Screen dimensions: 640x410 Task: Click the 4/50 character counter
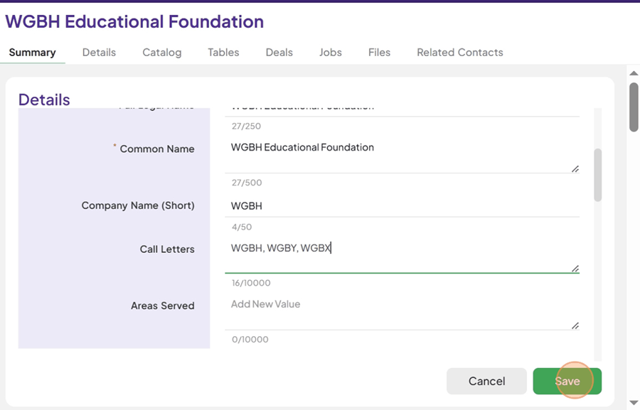click(242, 227)
